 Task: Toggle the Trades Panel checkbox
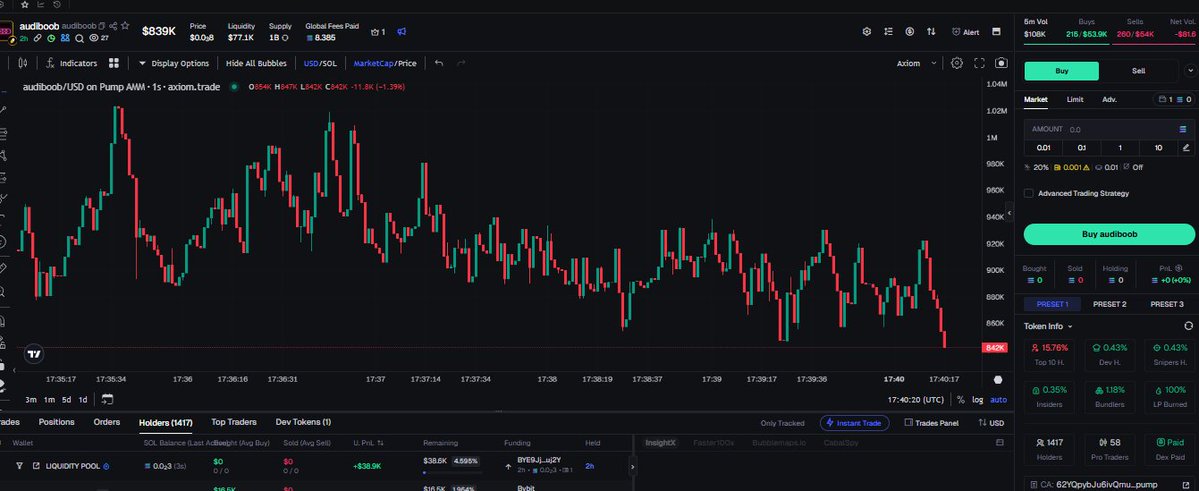[931, 423]
